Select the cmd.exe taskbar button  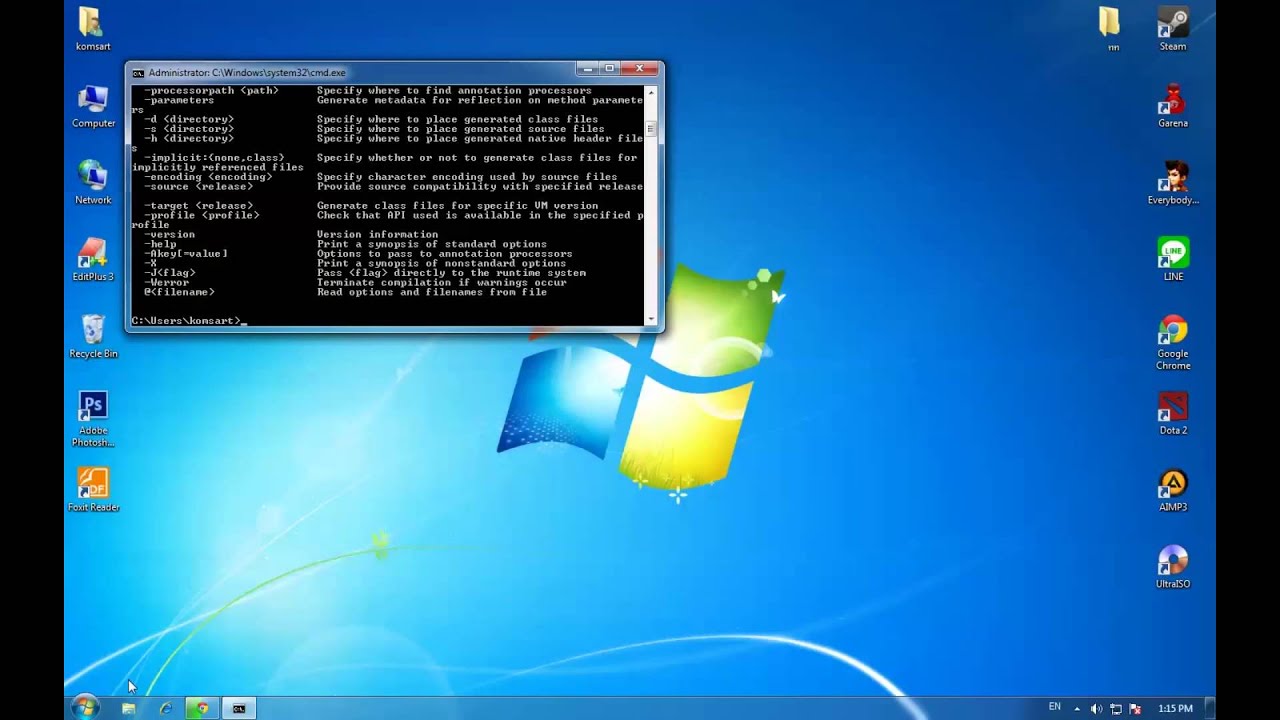coord(239,708)
